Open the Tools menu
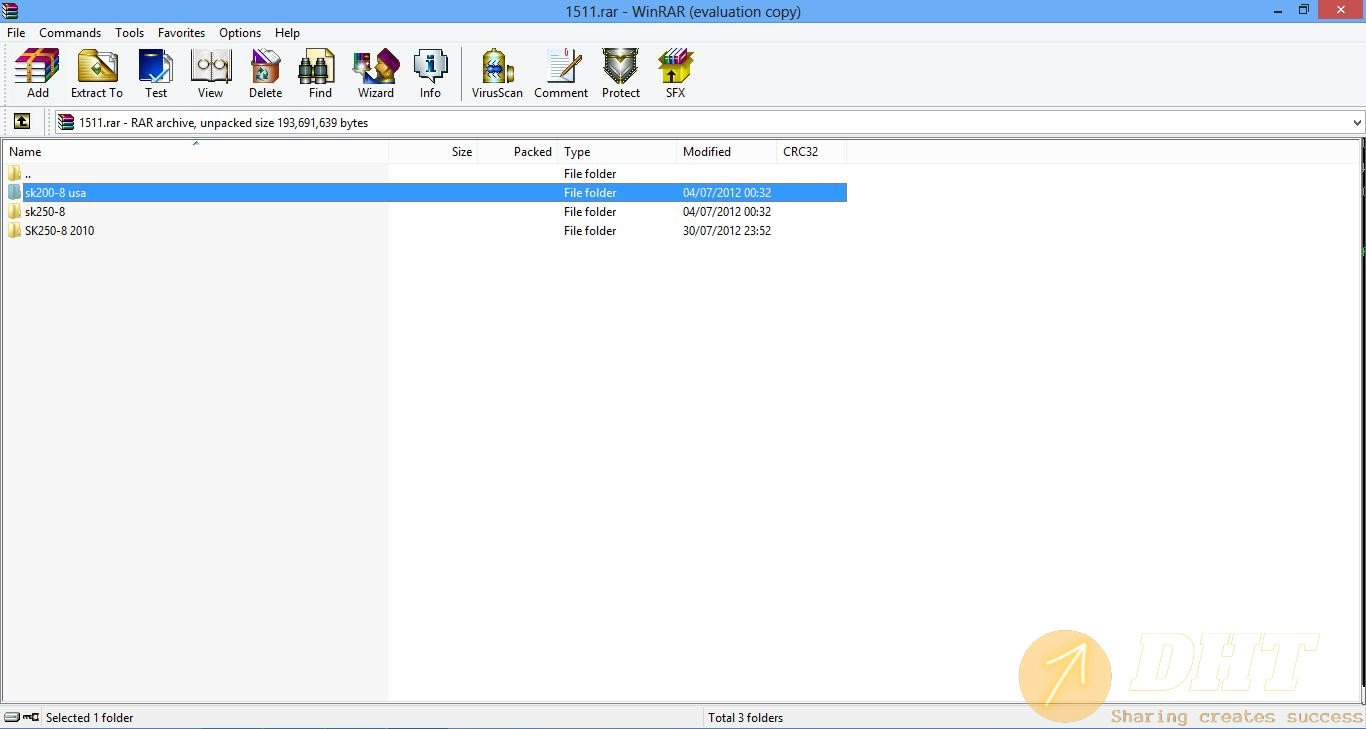The width and height of the screenshot is (1366, 729). (x=129, y=32)
